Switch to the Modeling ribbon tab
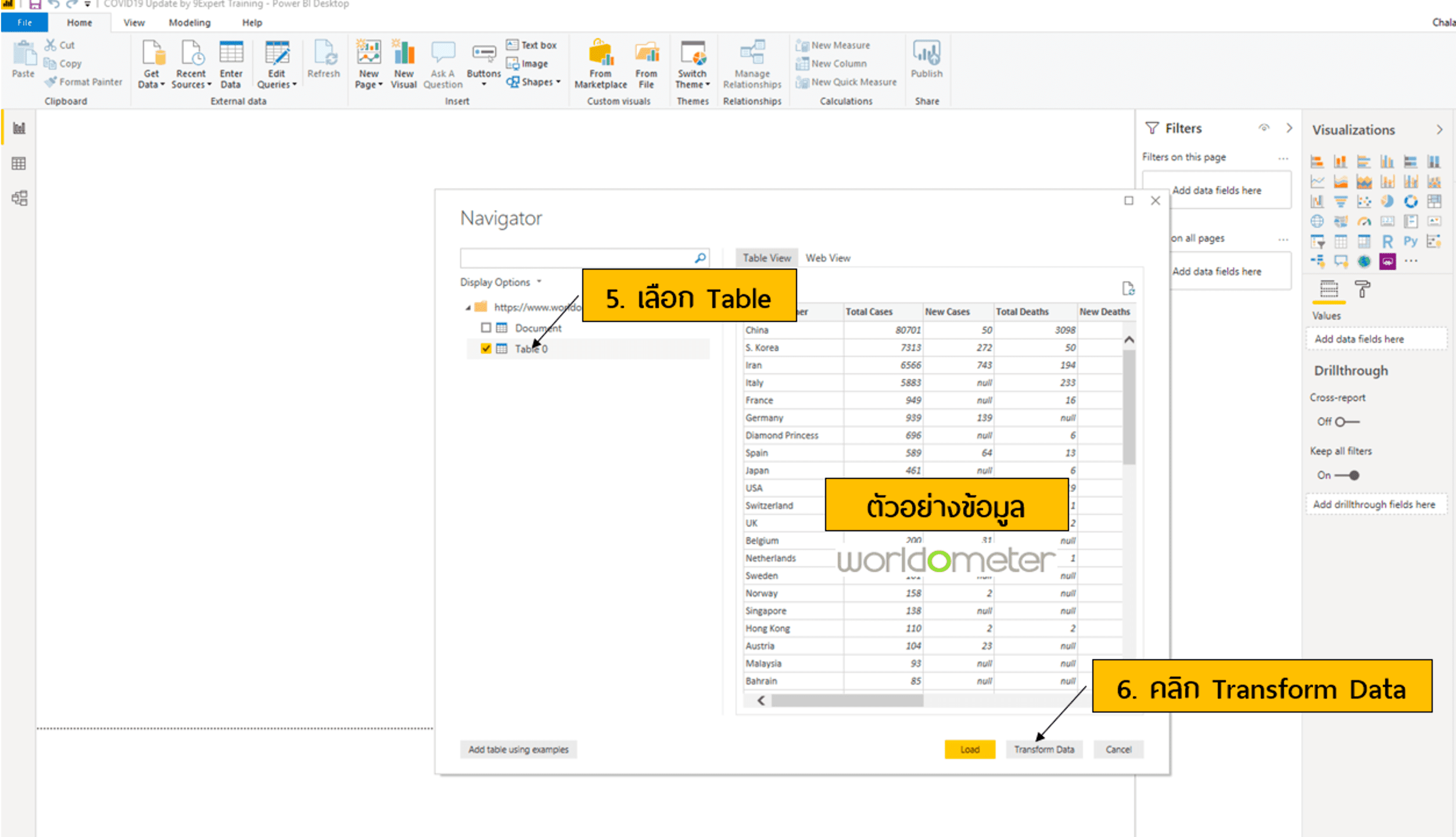This screenshot has height=837, width=1456. pyautogui.click(x=189, y=22)
